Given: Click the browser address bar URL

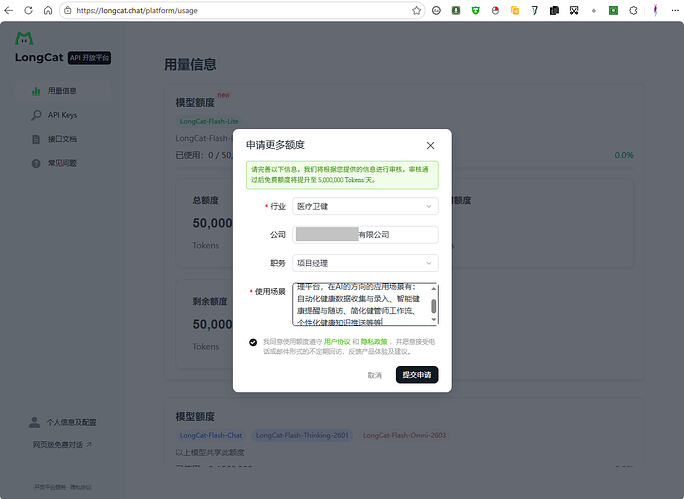Looking at the screenshot, I should click(137, 10).
